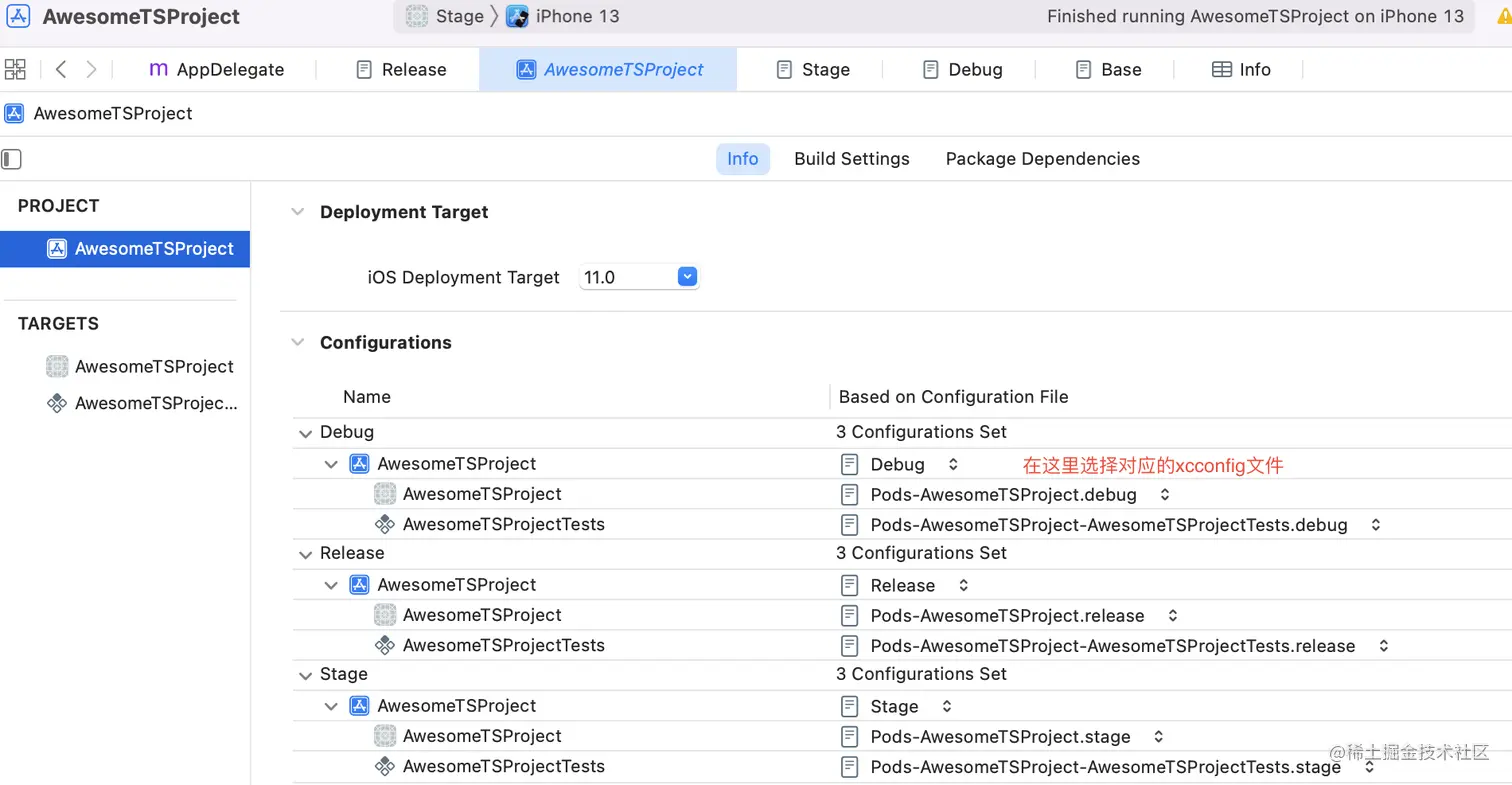Screen dimensions: 1512x785
Task: Open the Base file tab
Action: [x=1108, y=69]
